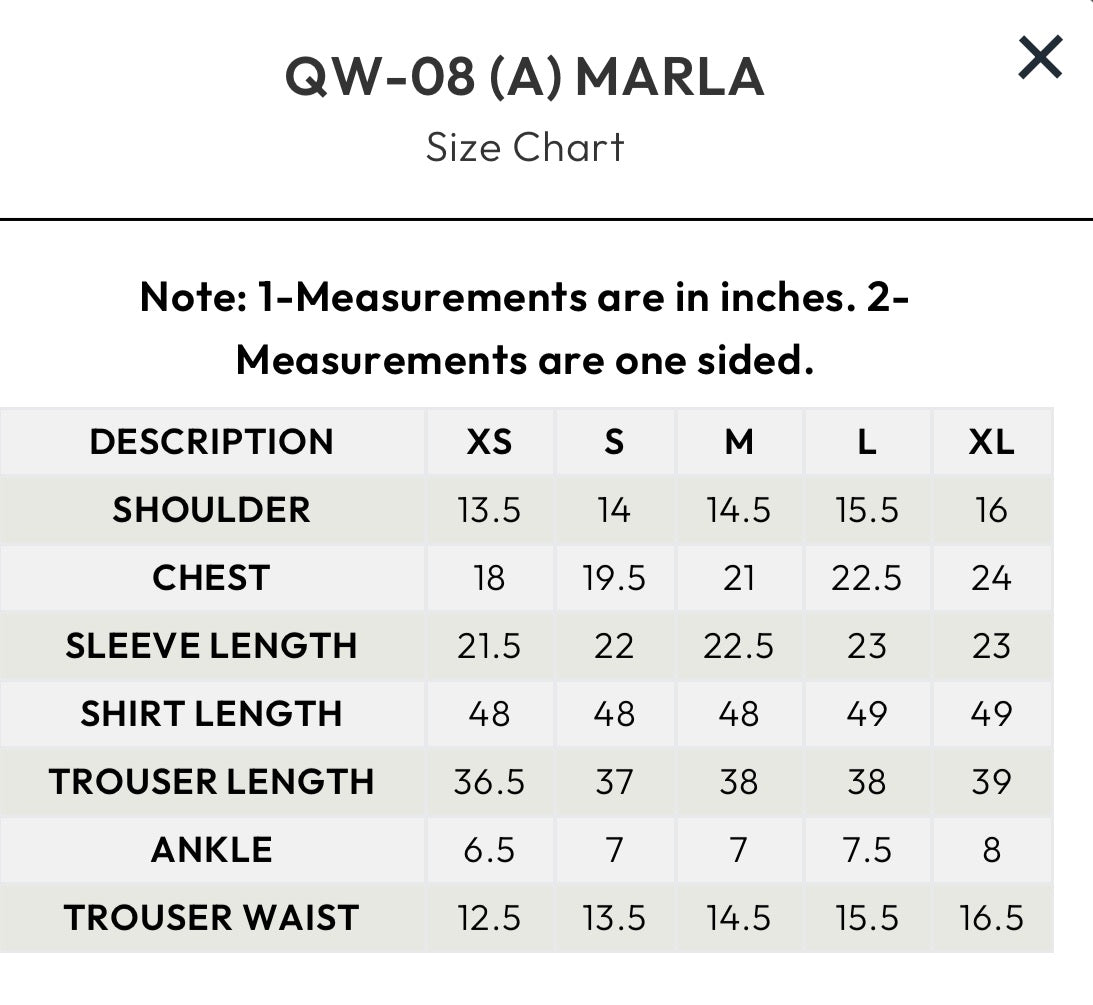Click the TROUSER LENGTH row label
The width and height of the screenshot is (1093, 1005).
click(x=211, y=782)
